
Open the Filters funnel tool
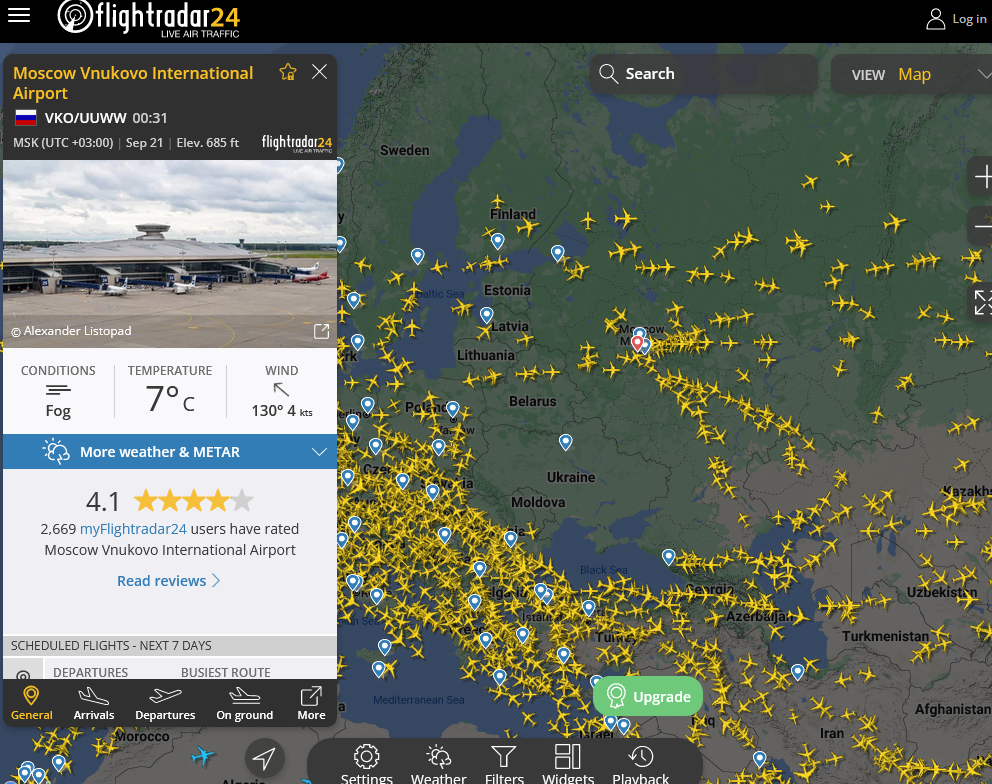[504, 764]
